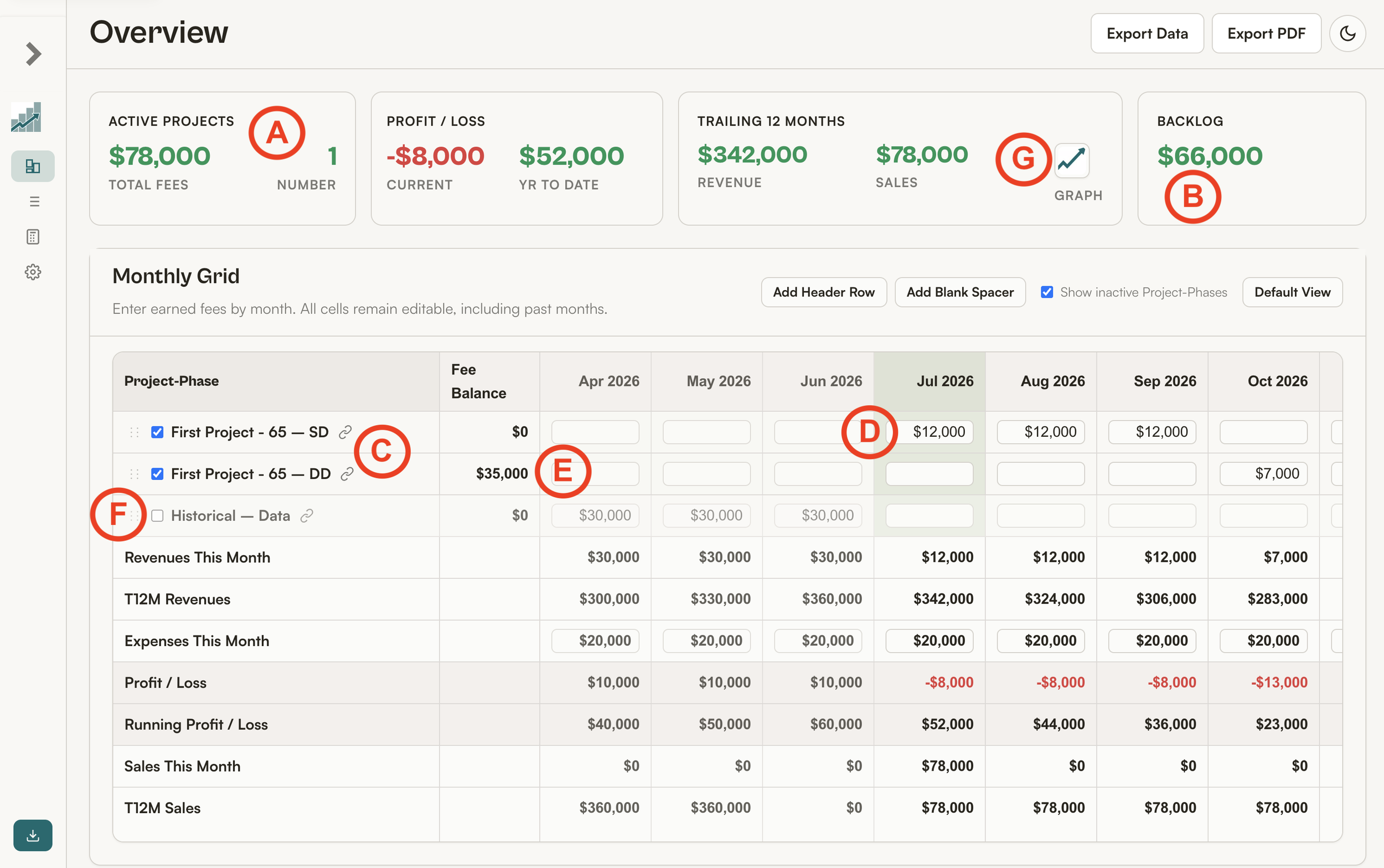Click the $35,000 fee balance value
This screenshot has height=868, width=1384.
502,474
